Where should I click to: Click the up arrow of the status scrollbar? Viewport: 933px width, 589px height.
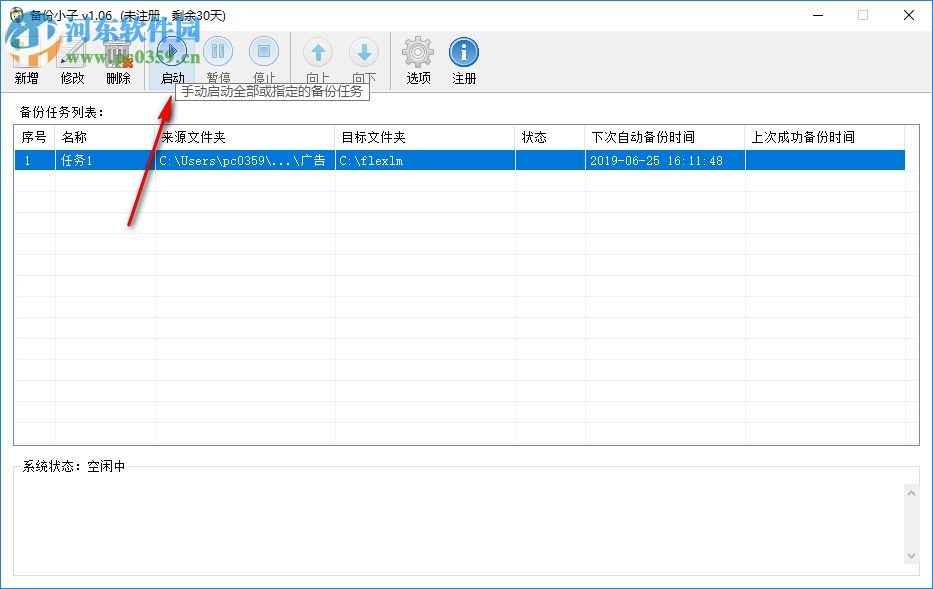click(x=910, y=492)
